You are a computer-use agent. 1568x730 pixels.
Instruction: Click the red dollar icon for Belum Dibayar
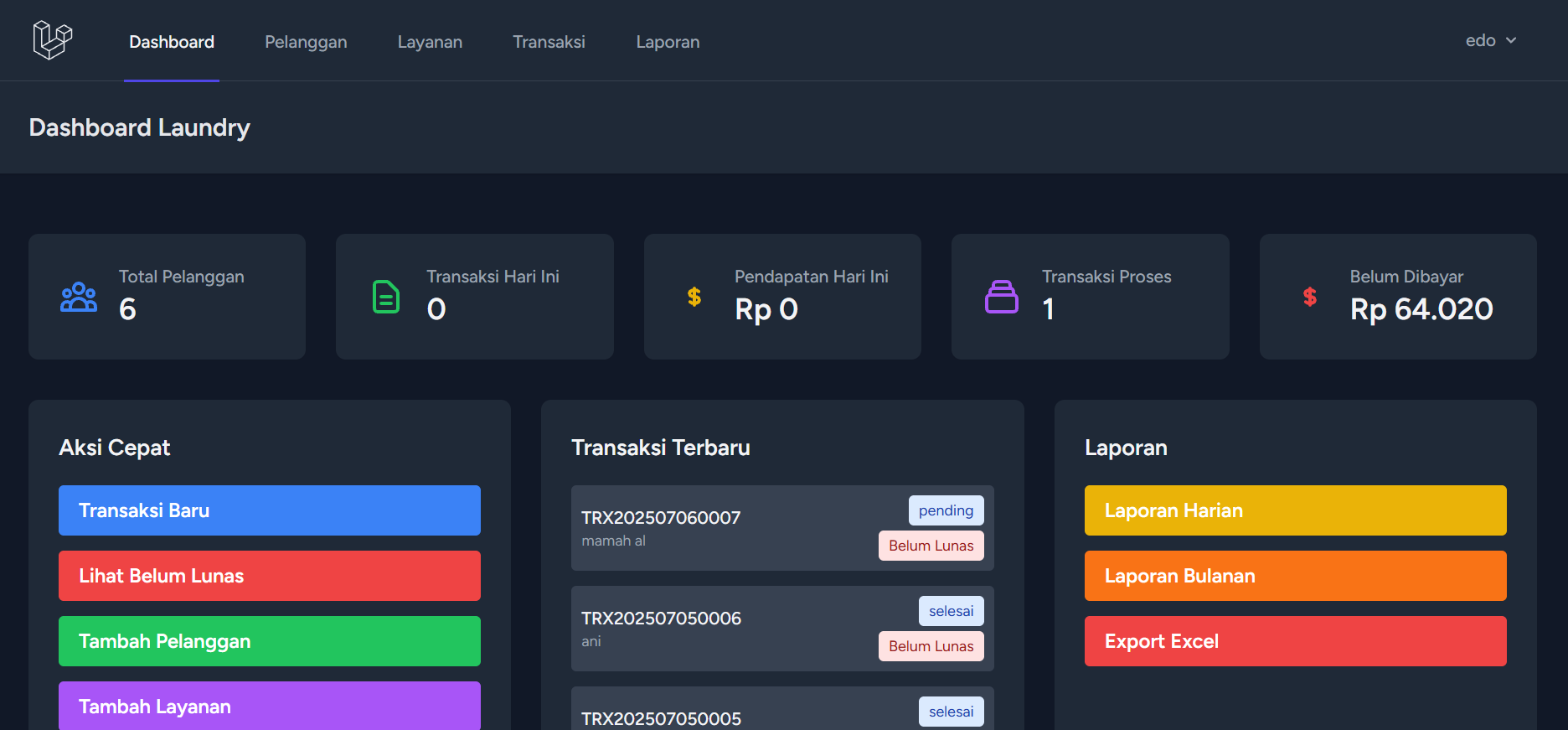(x=1309, y=297)
